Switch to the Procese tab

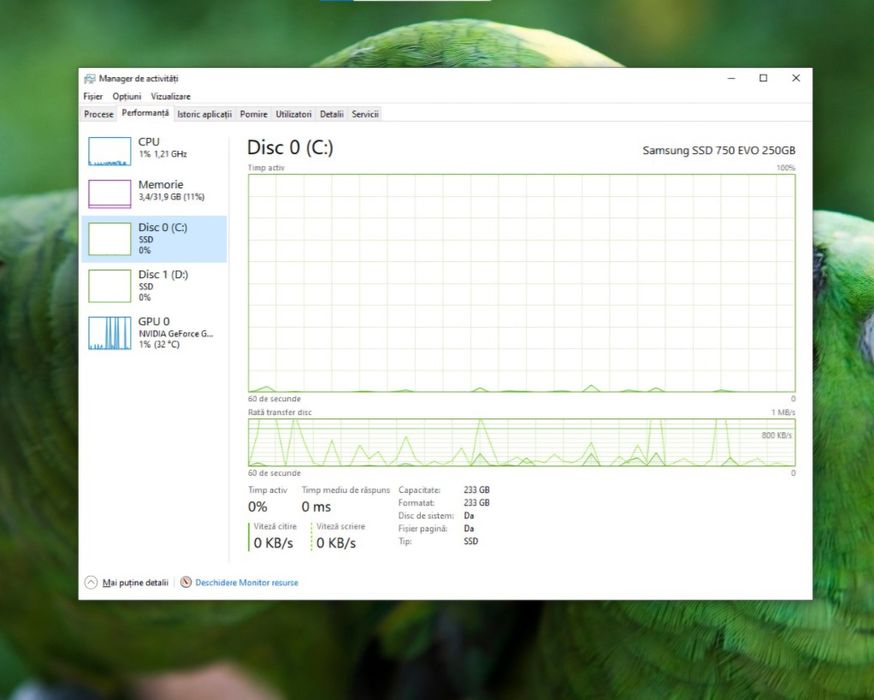pos(99,114)
